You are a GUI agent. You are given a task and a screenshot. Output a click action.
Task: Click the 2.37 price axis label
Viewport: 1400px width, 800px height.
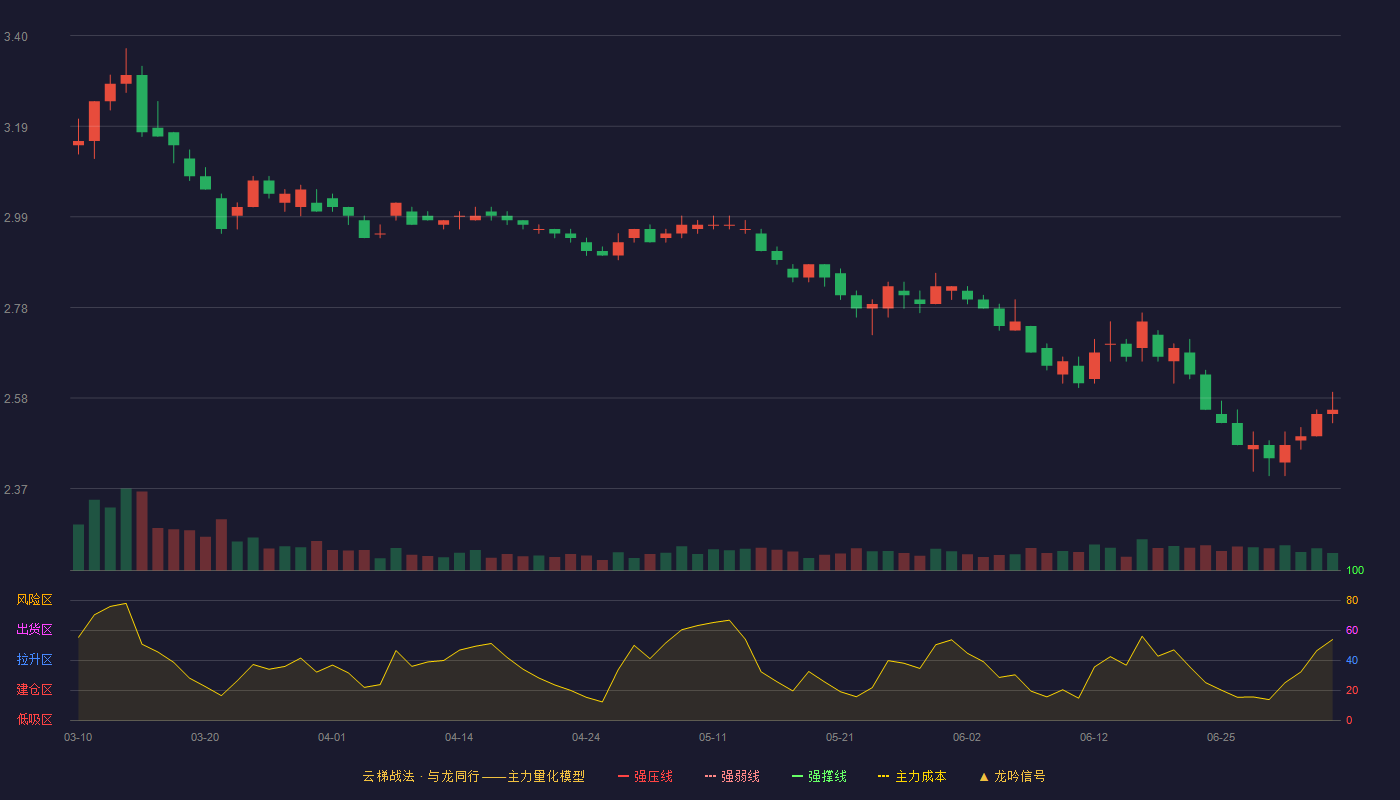[x=16, y=490]
